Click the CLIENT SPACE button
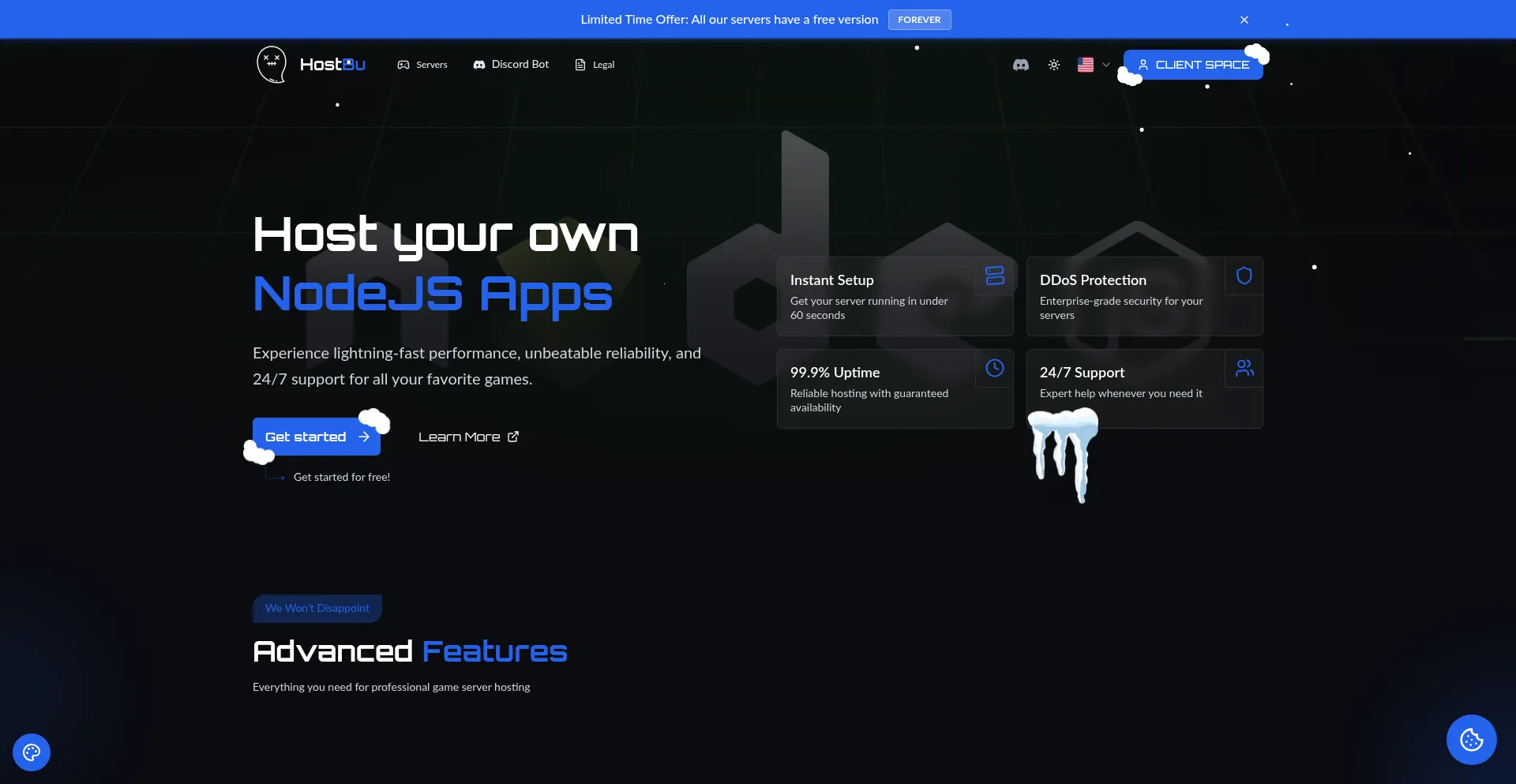Screen dimensions: 1516x784 click(x=1193, y=65)
